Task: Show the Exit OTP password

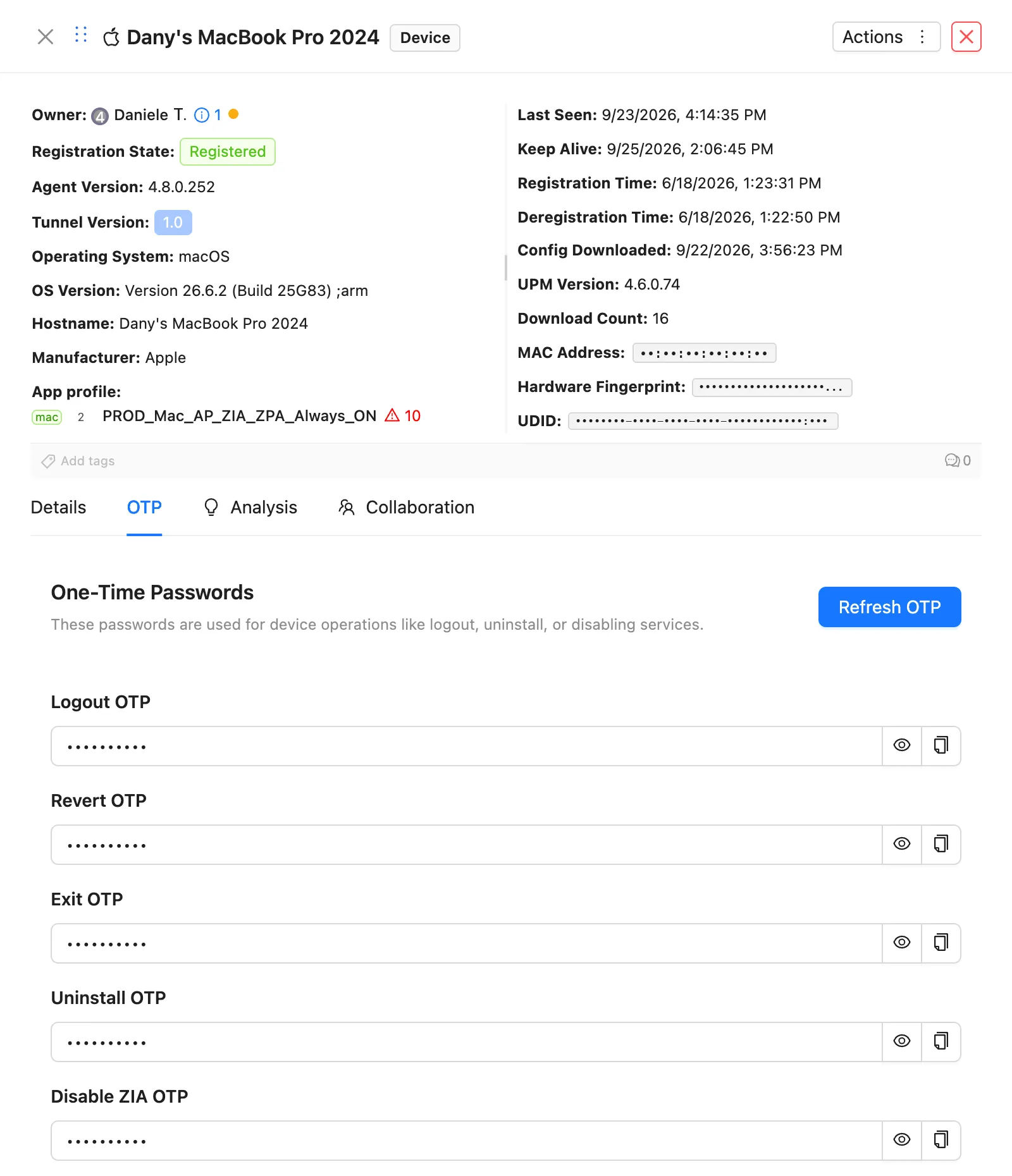Action: [x=902, y=943]
